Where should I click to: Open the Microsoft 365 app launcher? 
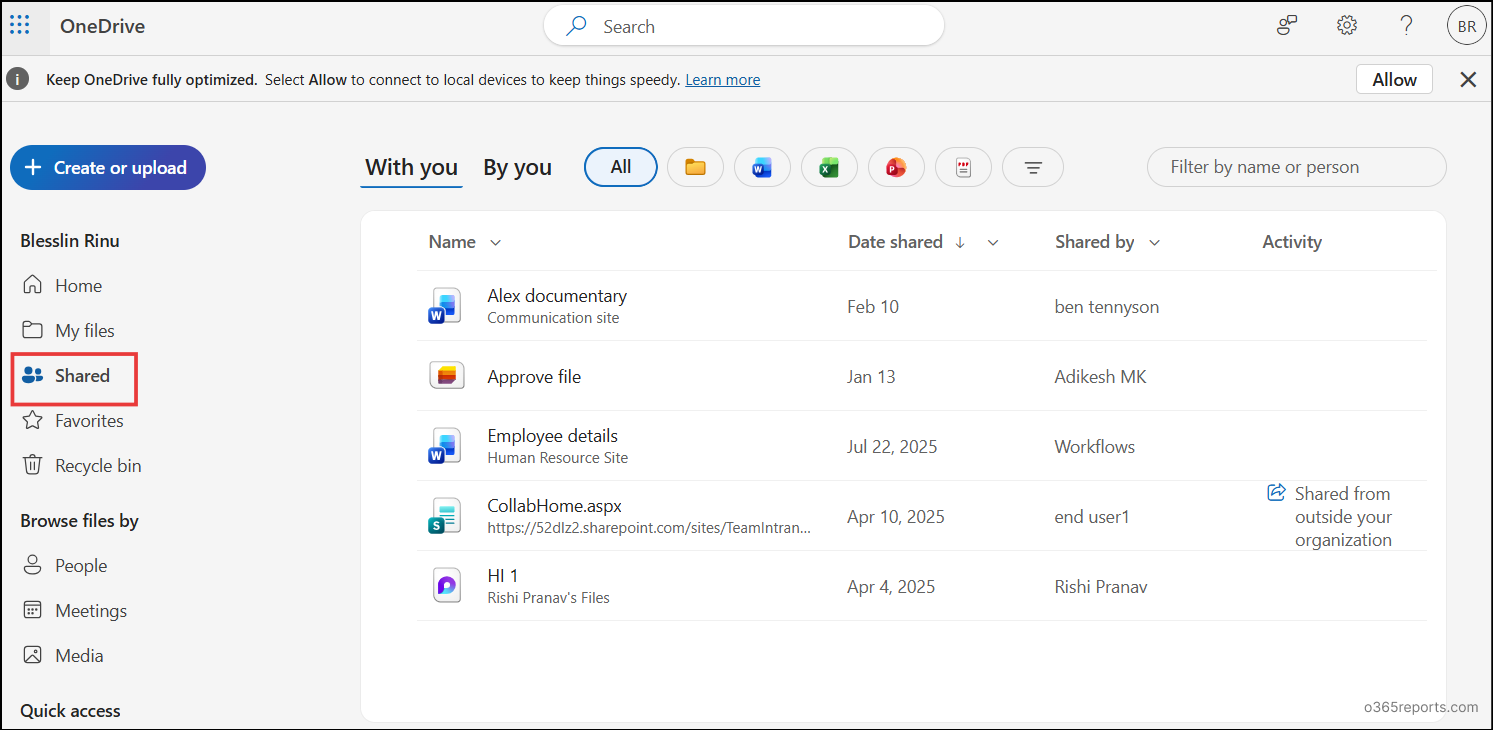[x=20, y=25]
